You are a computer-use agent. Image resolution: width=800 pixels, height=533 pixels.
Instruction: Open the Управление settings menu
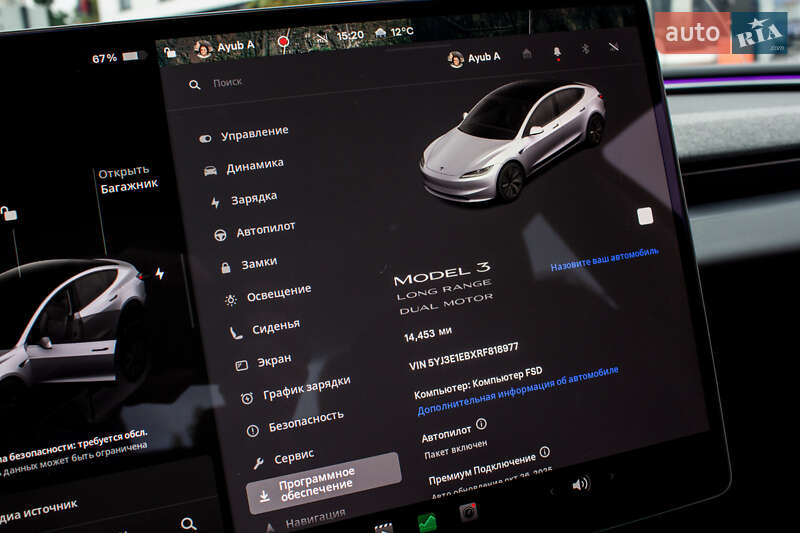254,132
